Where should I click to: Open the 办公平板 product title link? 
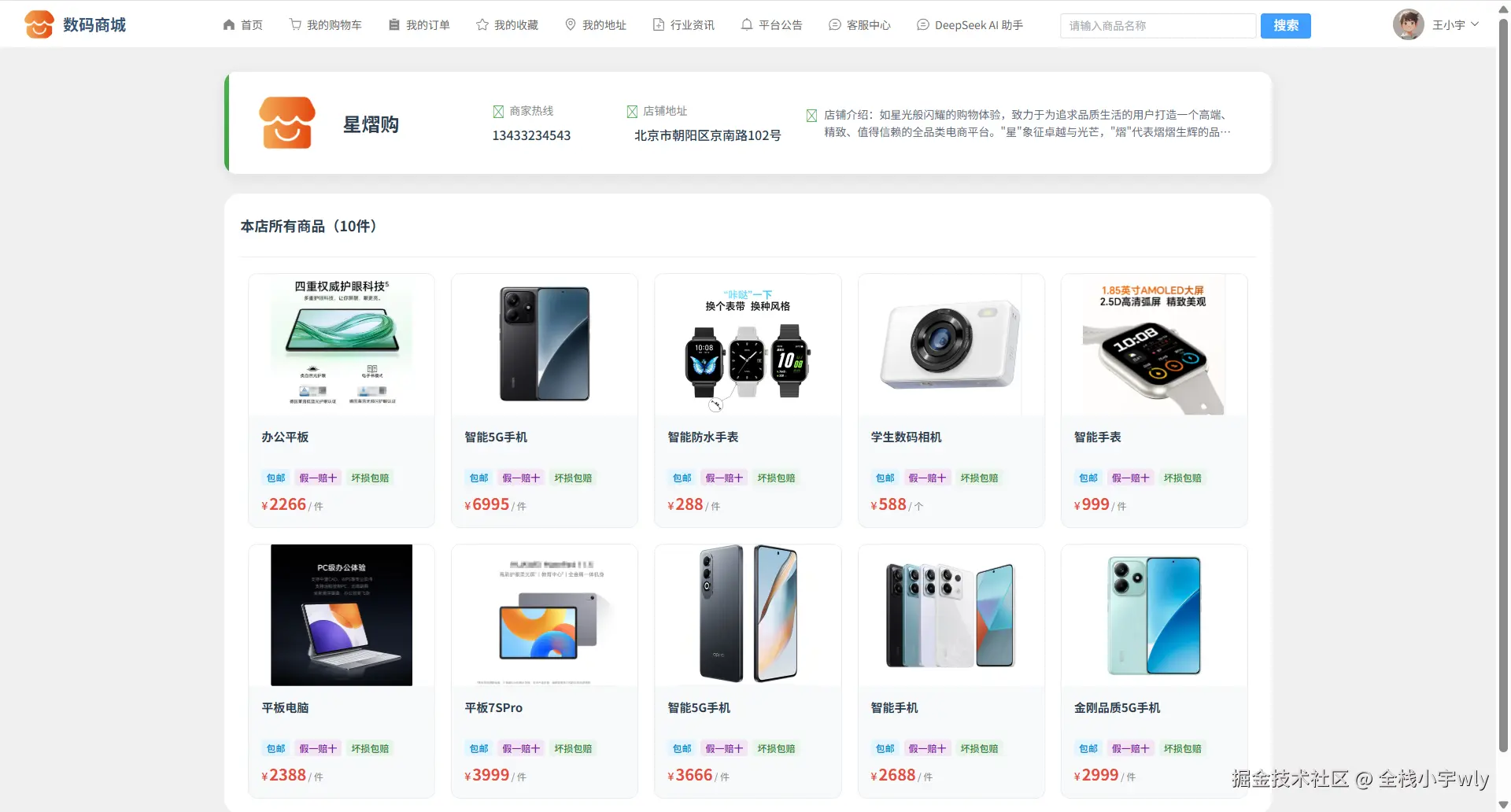[285, 437]
